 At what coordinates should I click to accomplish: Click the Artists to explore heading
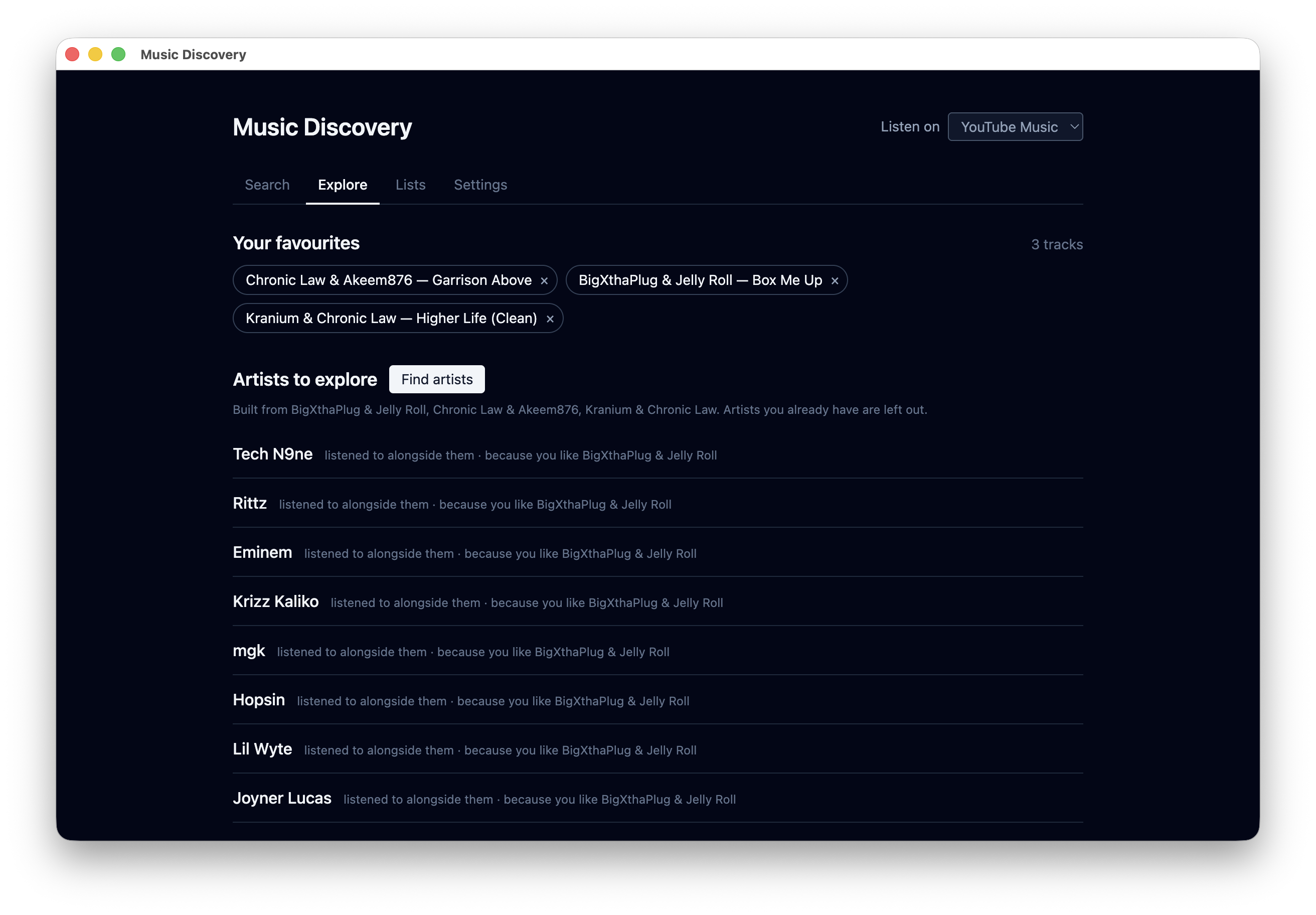pyautogui.click(x=304, y=380)
